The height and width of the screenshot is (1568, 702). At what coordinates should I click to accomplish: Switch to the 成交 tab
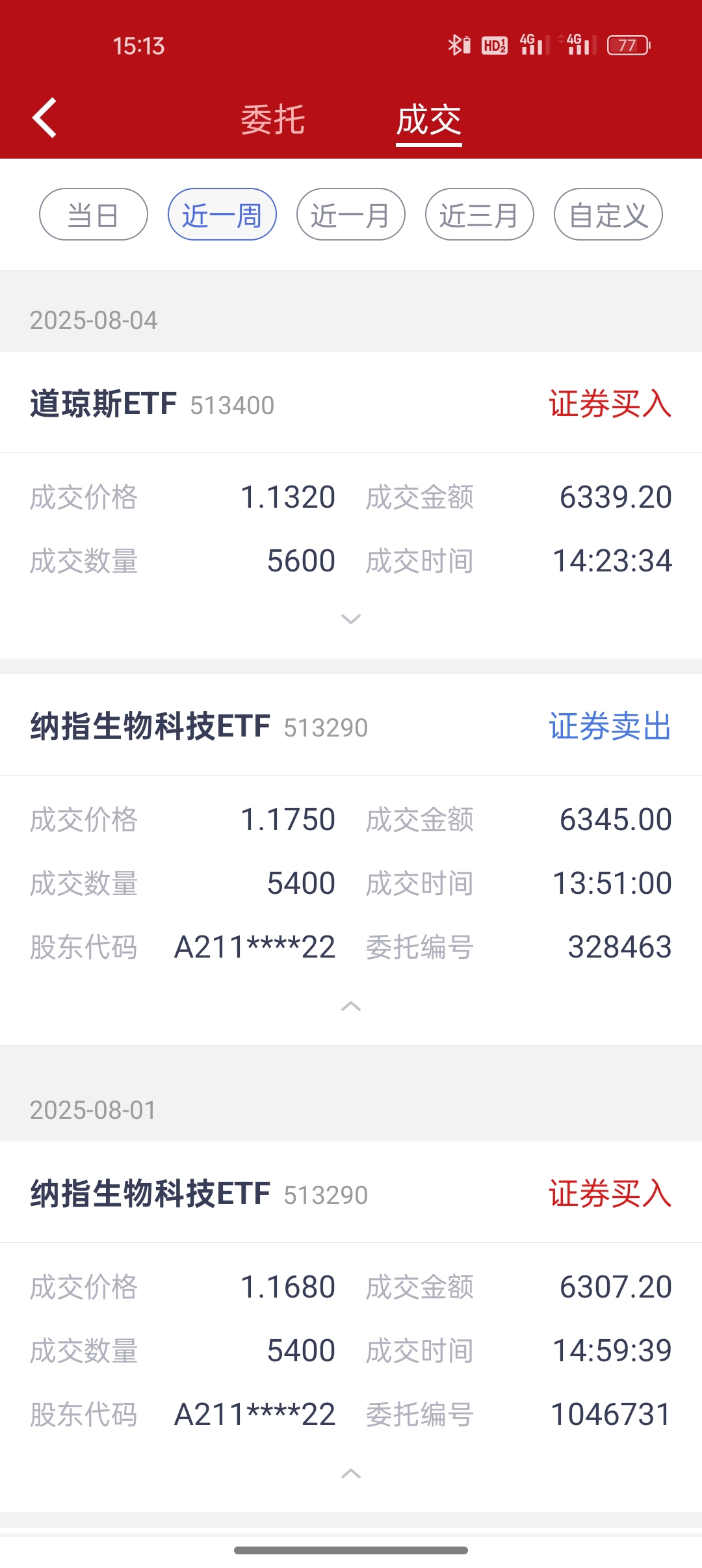click(429, 121)
